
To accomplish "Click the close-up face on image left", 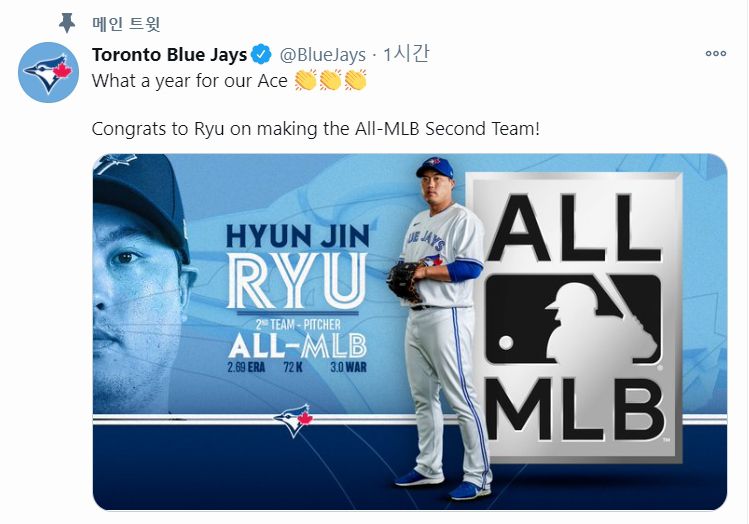I will tap(140, 270).
